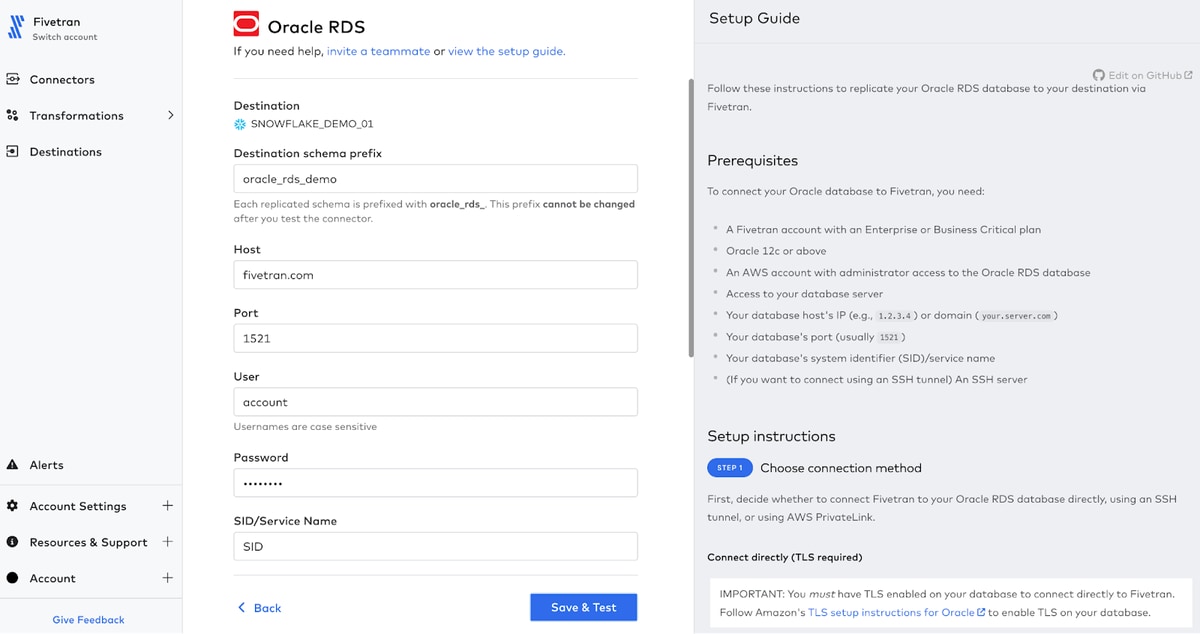The height and width of the screenshot is (634, 1200).
Task: Click the Give Feedback link
Action: coord(89,620)
